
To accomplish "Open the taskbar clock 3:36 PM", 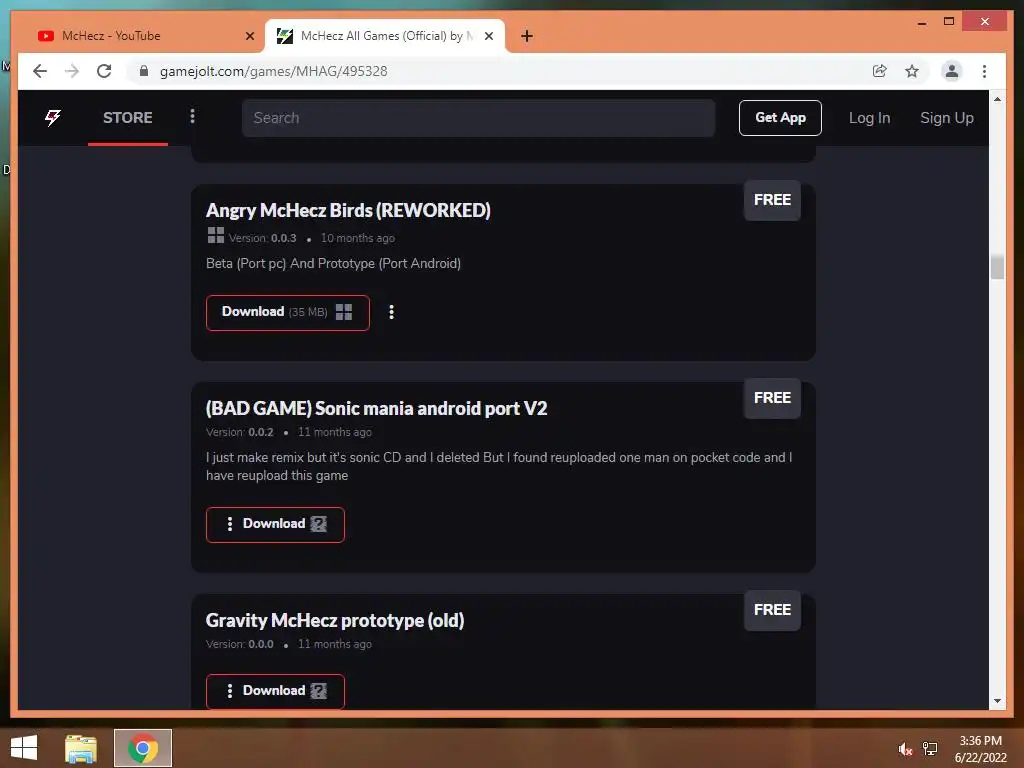I will tap(980, 749).
